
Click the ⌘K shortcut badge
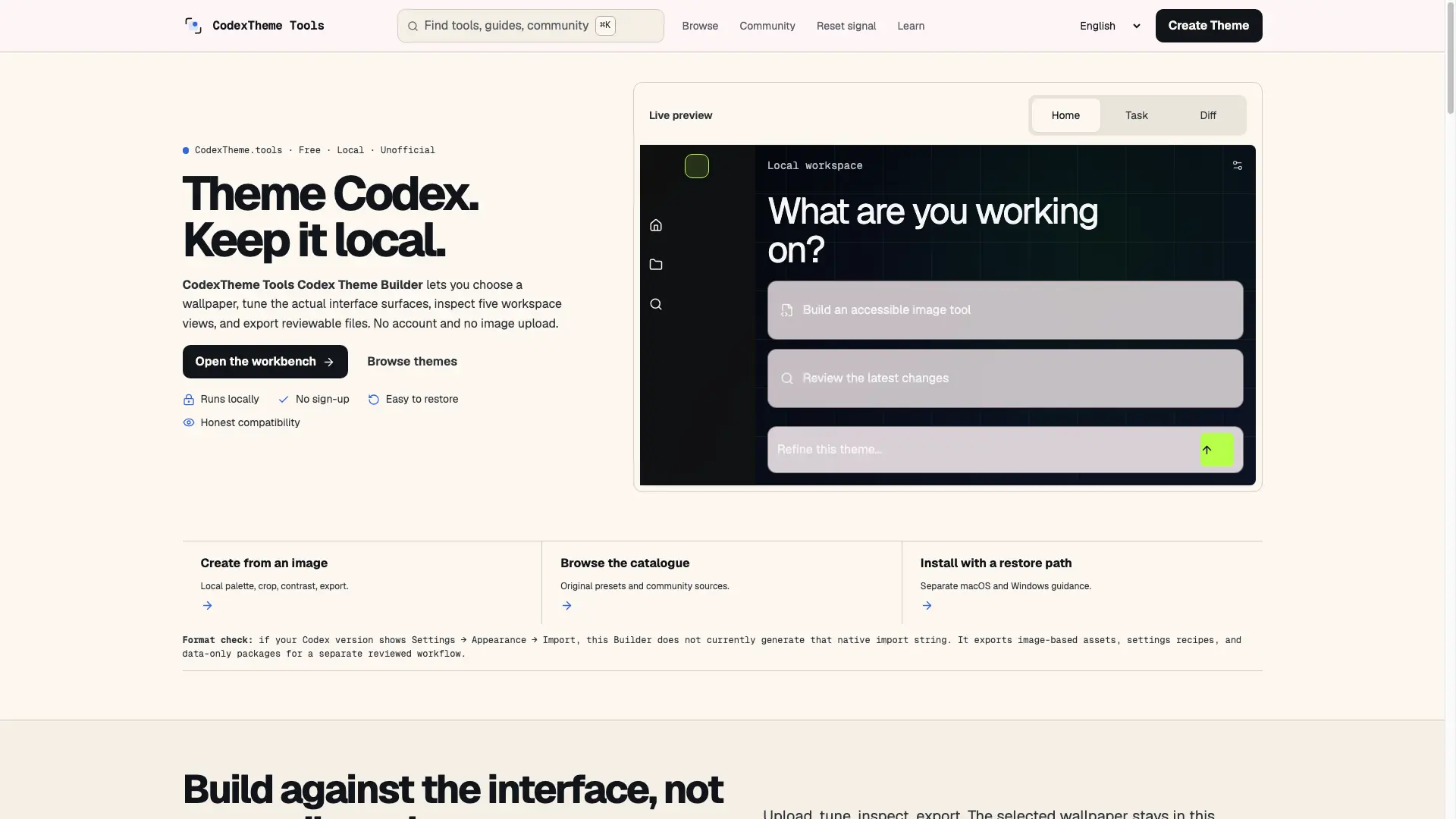(x=605, y=26)
